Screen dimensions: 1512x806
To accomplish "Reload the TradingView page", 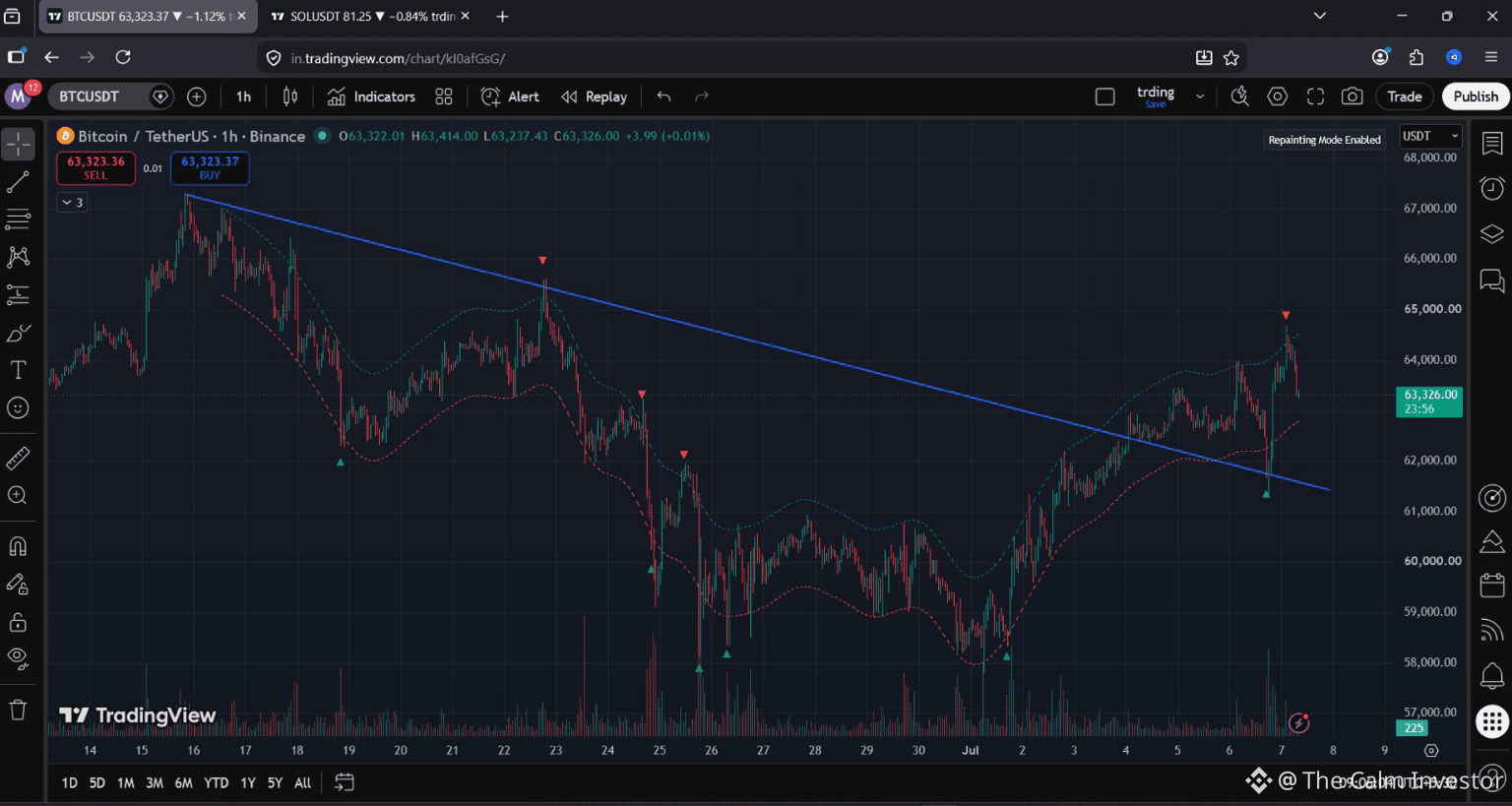I will click(123, 57).
